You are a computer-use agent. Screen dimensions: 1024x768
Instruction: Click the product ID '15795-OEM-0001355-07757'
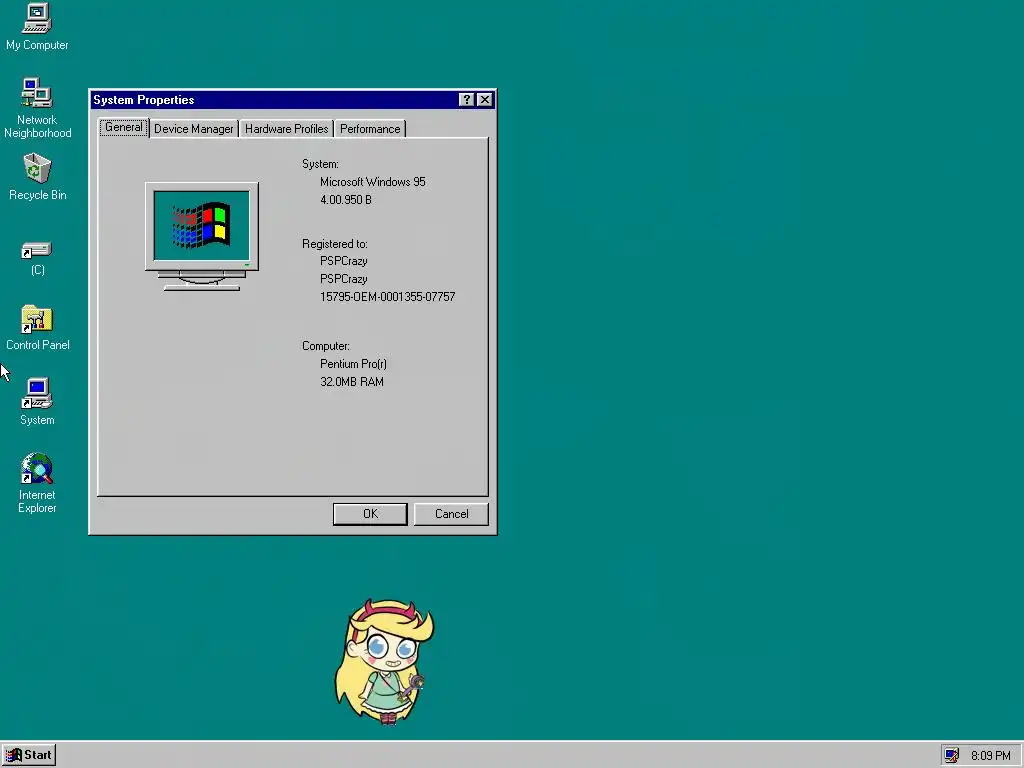(387, 296)
